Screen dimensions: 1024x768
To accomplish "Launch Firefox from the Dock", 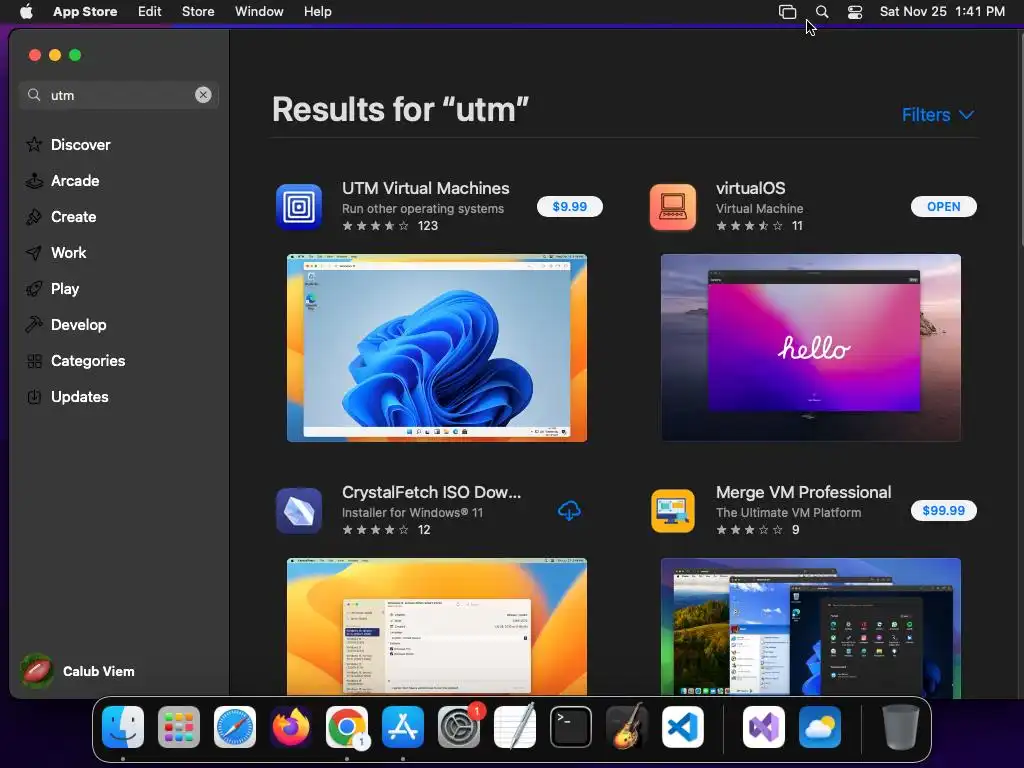I will tap(291, 727).
